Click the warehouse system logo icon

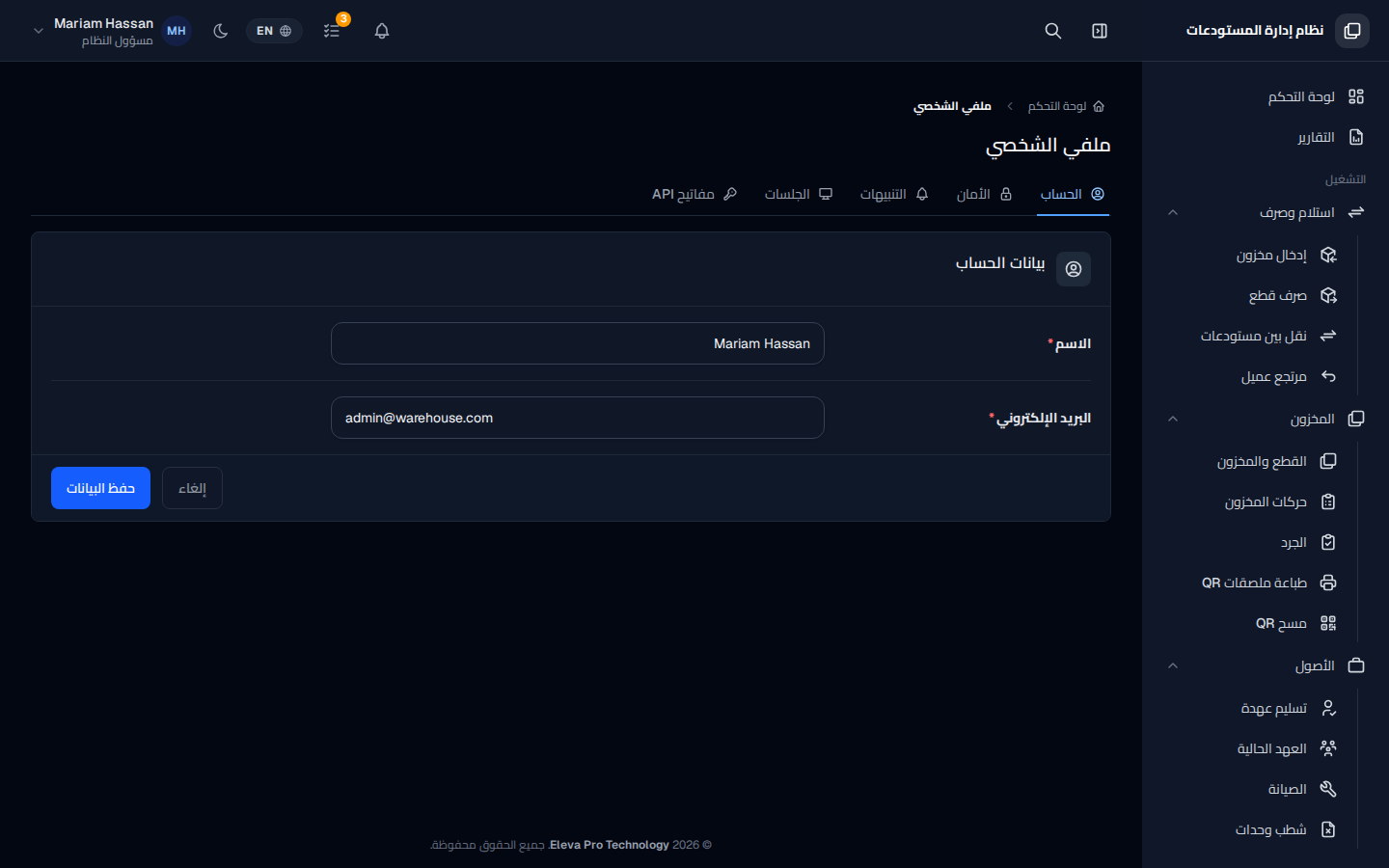click(1352, 31)
